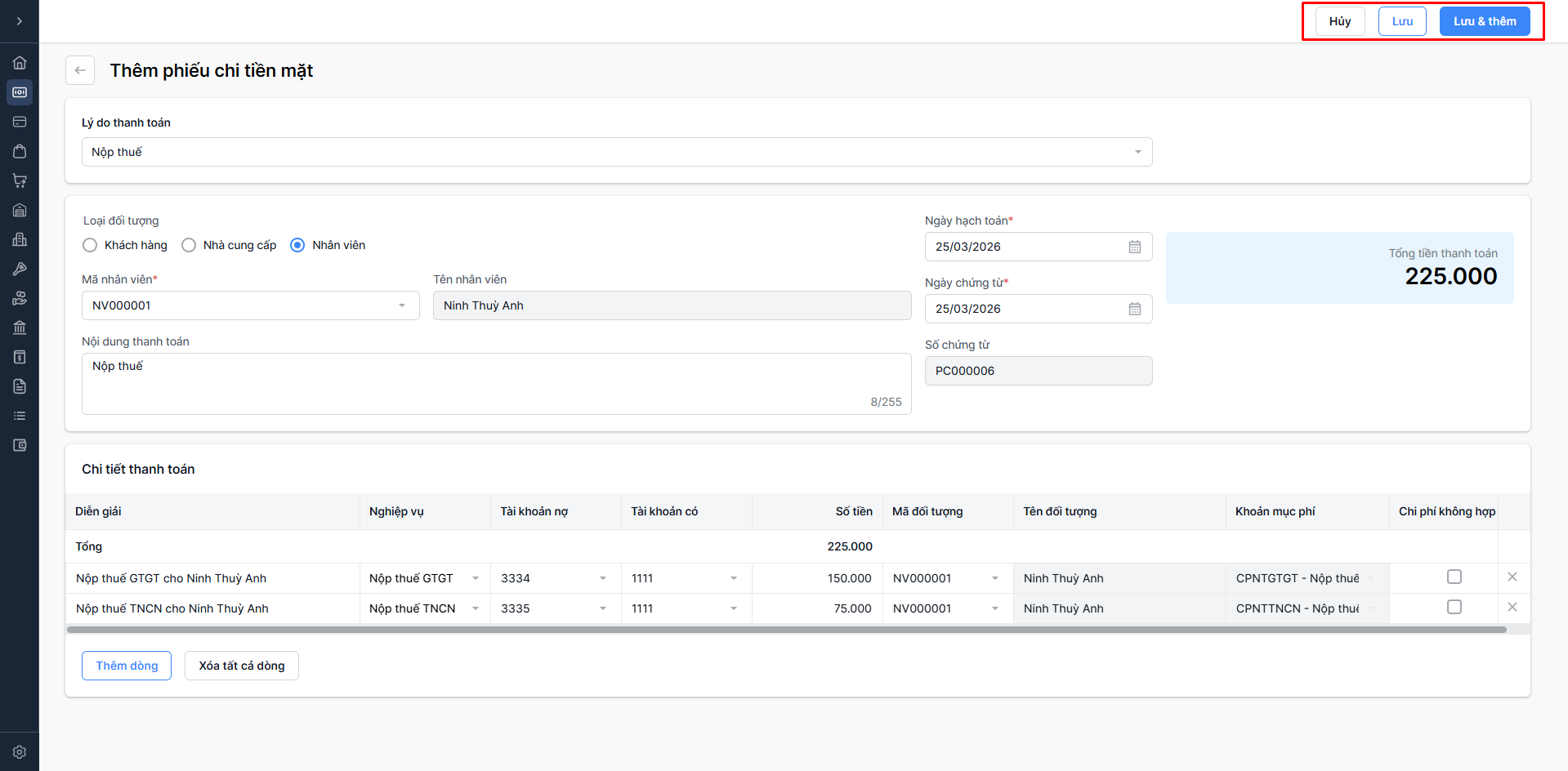Click the Nội dung thanh toán text area
Image resolution: width=1568 pixels, height=771 pixels.
496,383
